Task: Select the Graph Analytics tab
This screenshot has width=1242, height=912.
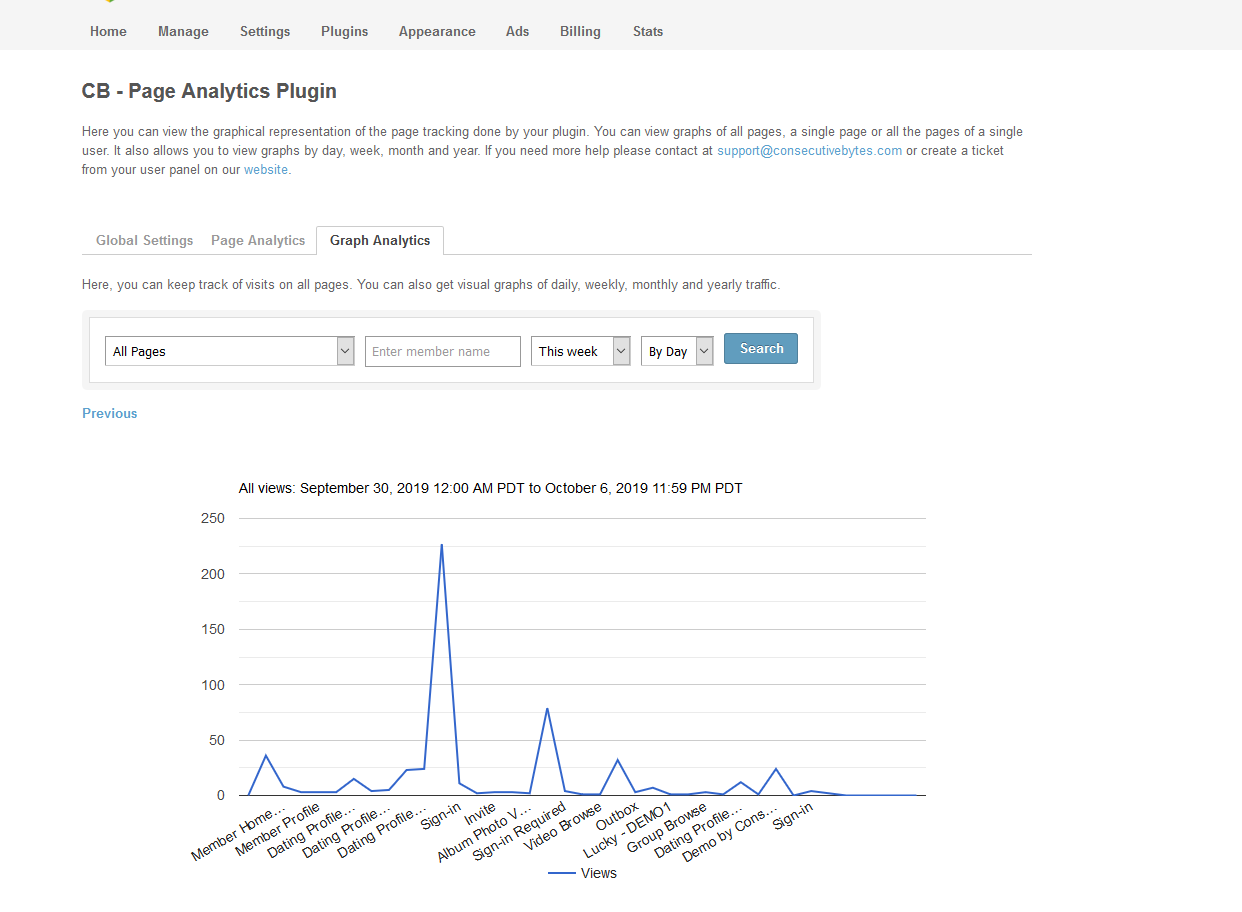Action: click(380, 240)
